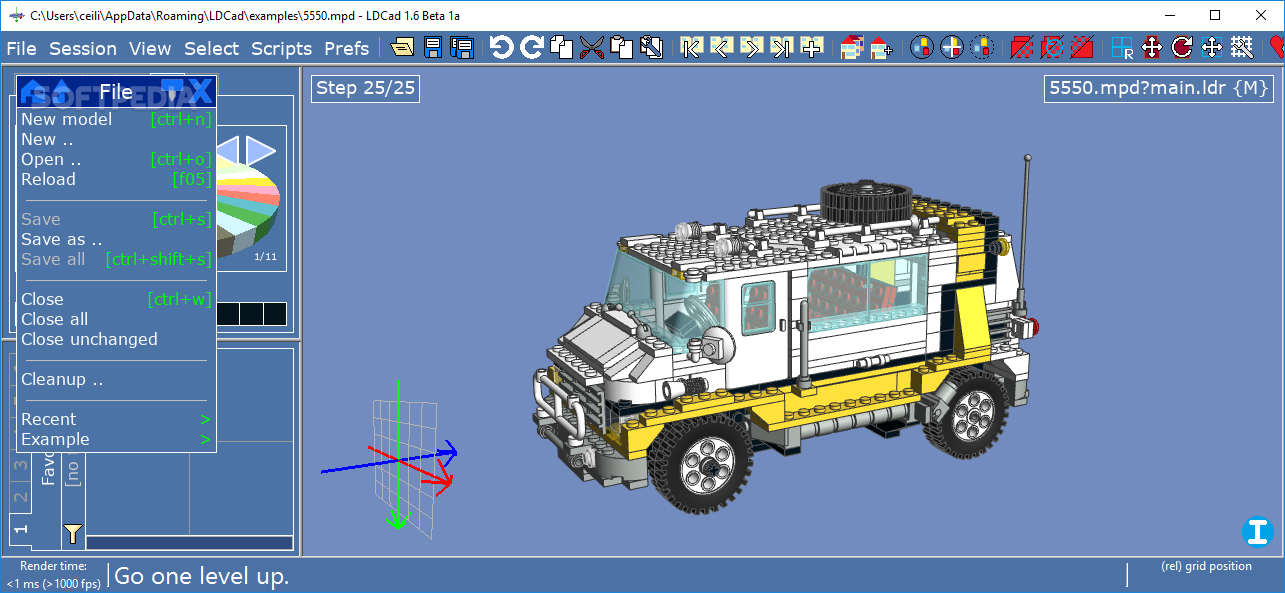Select the dark red move arrows tool
The width and height of the screenshot is (1285, 593).
(x=1152, y=47)
